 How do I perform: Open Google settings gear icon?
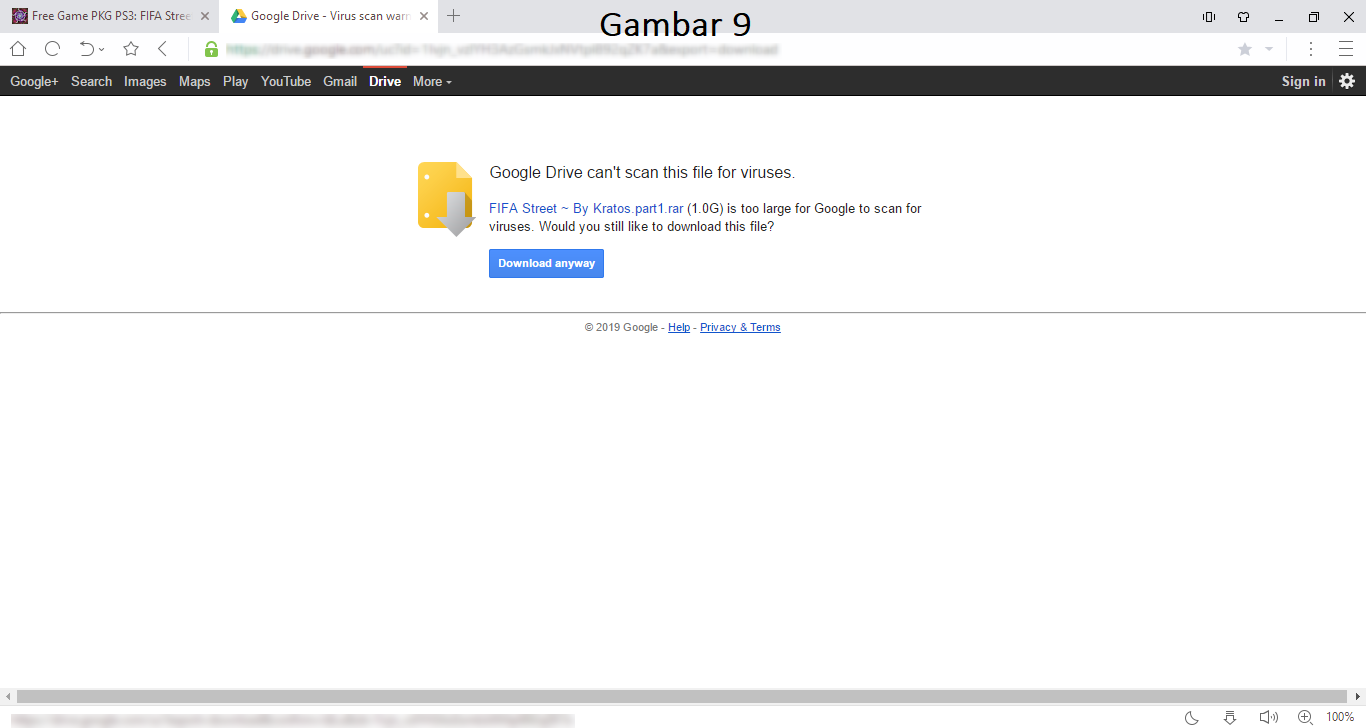pyautogui.click(x=1347, y=81)
